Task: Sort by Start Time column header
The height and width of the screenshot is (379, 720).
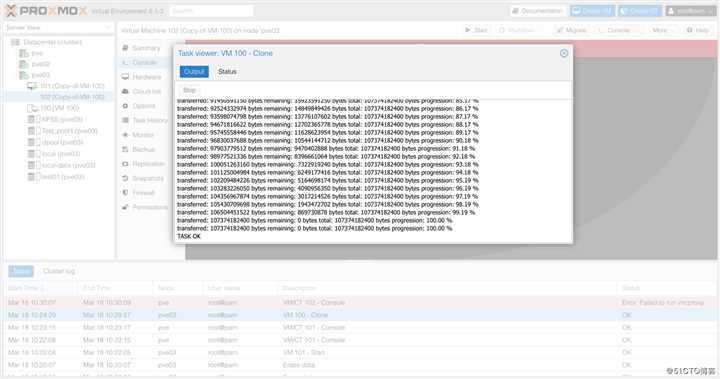Action: [x=40, y=288]
